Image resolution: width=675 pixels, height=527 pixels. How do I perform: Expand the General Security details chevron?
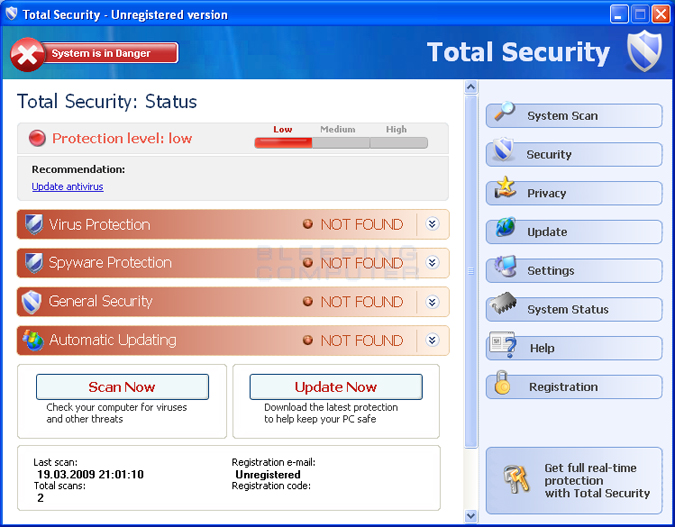coord(432,301)
